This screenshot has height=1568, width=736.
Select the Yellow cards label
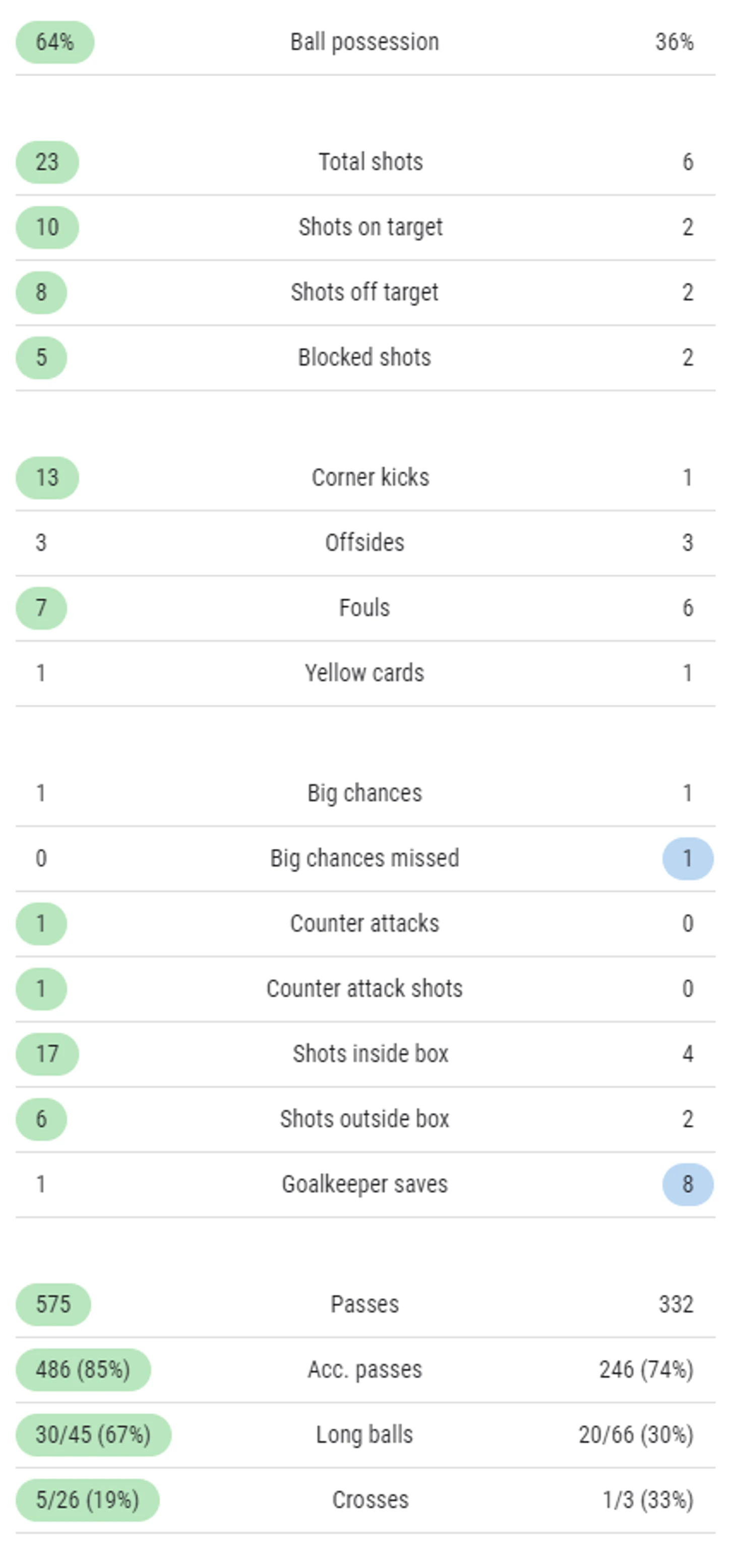pos(364,672)
